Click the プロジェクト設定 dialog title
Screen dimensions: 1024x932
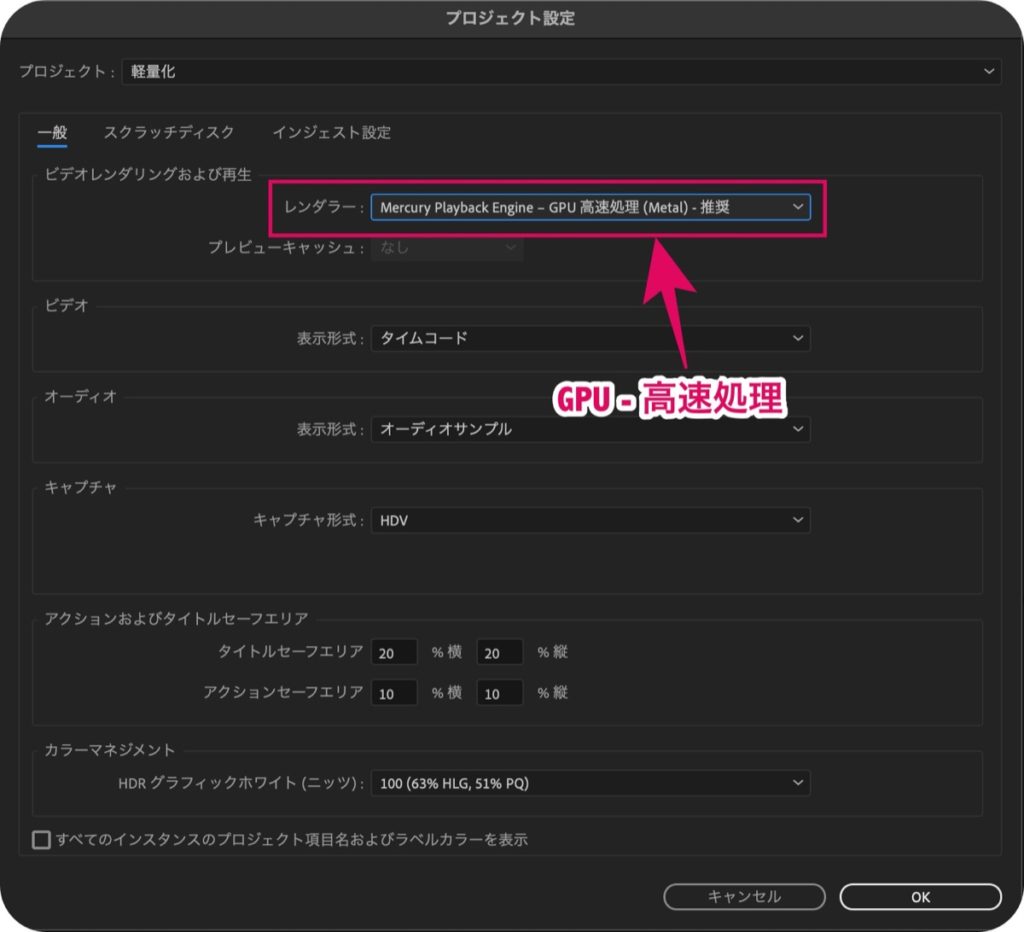click(x=511, y=18)
